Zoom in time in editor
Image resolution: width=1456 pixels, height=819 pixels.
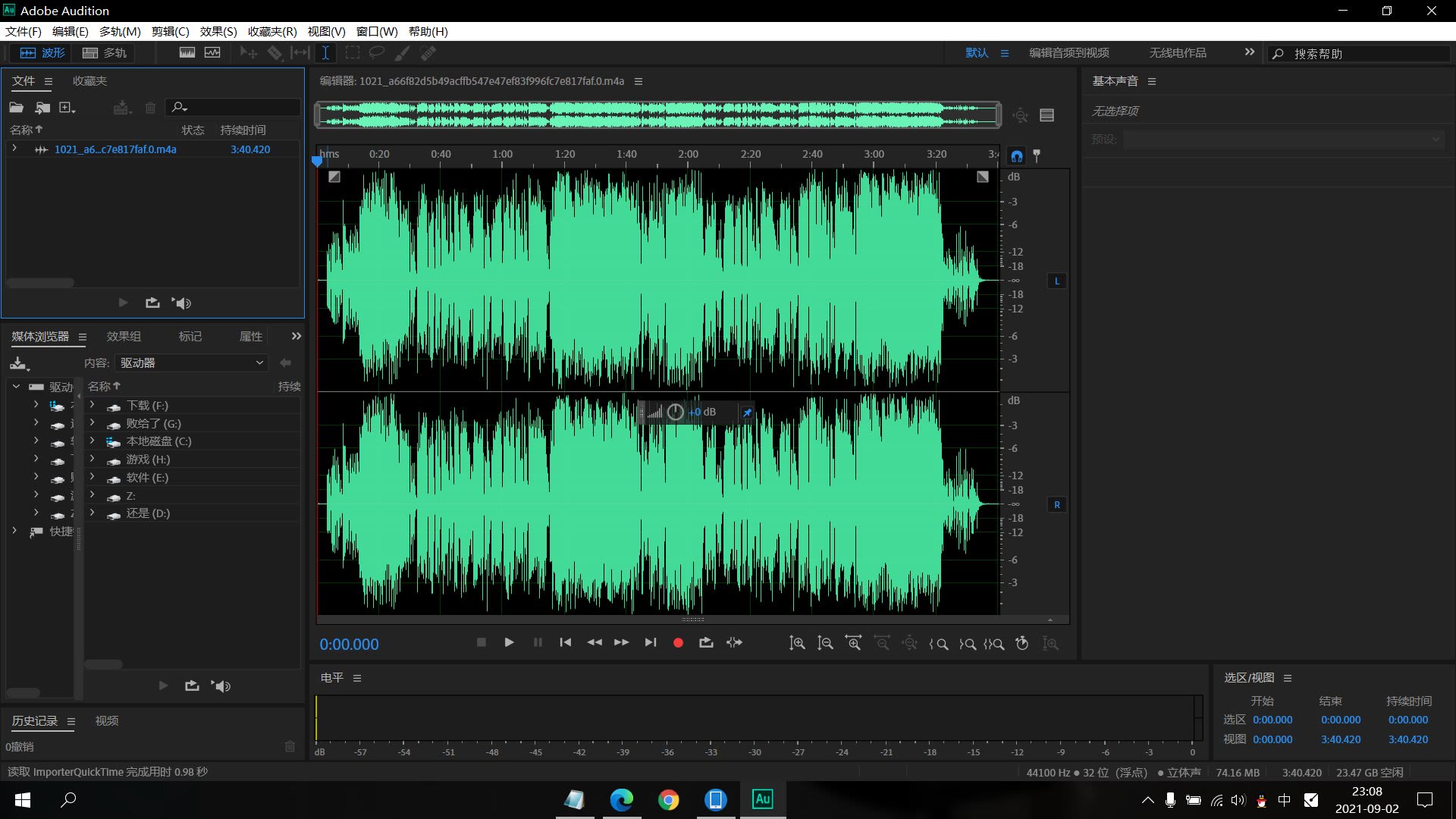(853, 643)
